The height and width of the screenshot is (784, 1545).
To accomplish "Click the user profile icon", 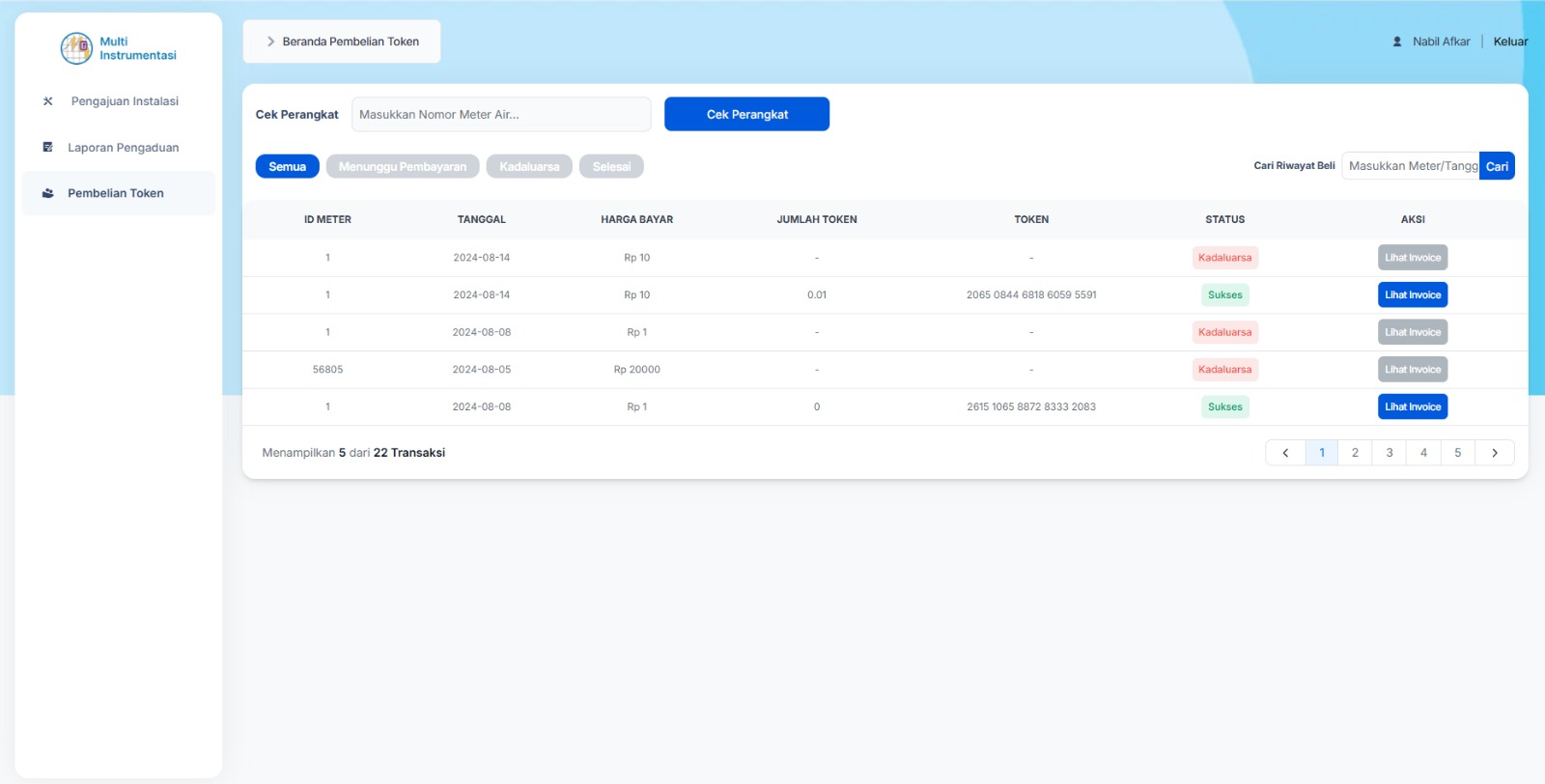I will click(1397, 42).
